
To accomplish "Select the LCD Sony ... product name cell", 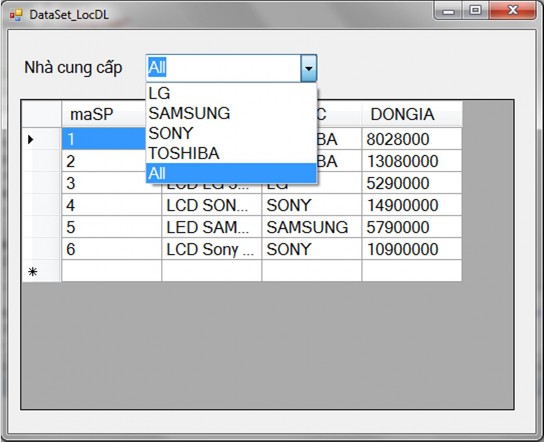I will click(212, 249).
